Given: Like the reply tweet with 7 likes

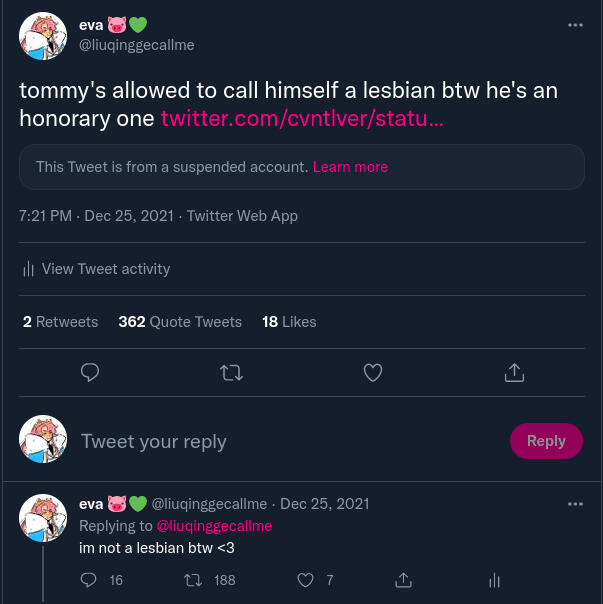Looking at the screenshot, I should (x=306, y=580).
